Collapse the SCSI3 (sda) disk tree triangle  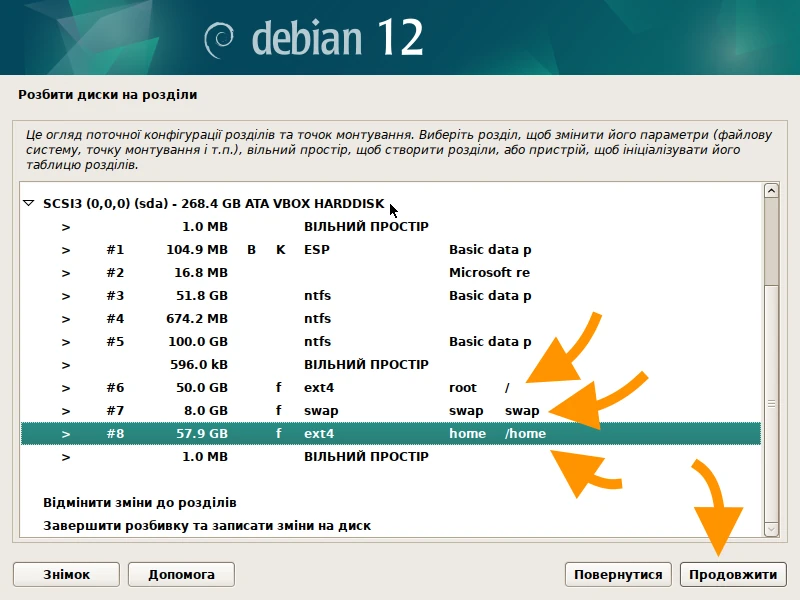click(29, 203)
